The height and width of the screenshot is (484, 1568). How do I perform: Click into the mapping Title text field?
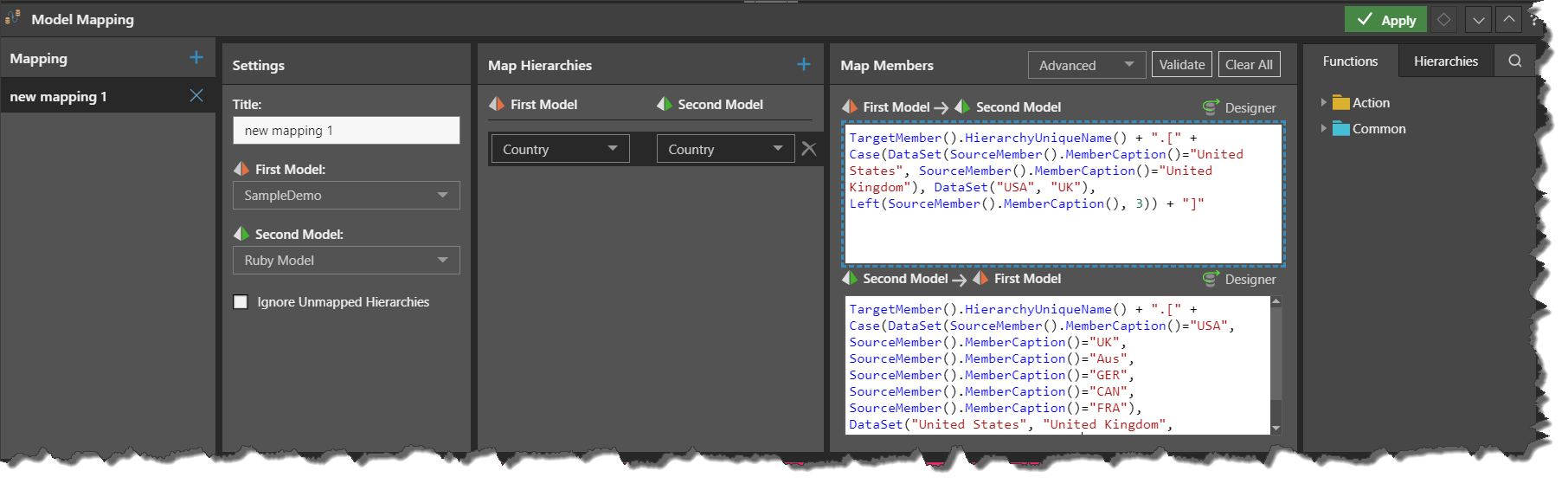pos(346,131)
